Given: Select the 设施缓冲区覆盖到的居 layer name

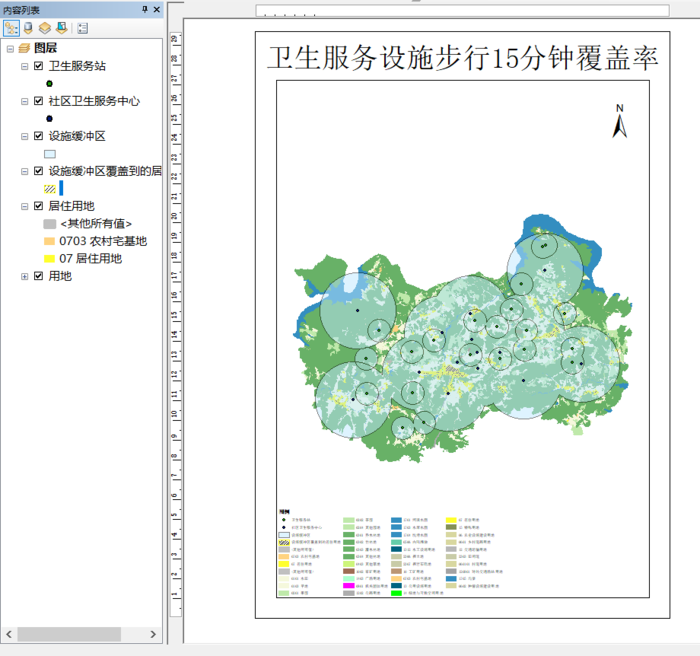Looking at the screenshot, I should (105, 171).
